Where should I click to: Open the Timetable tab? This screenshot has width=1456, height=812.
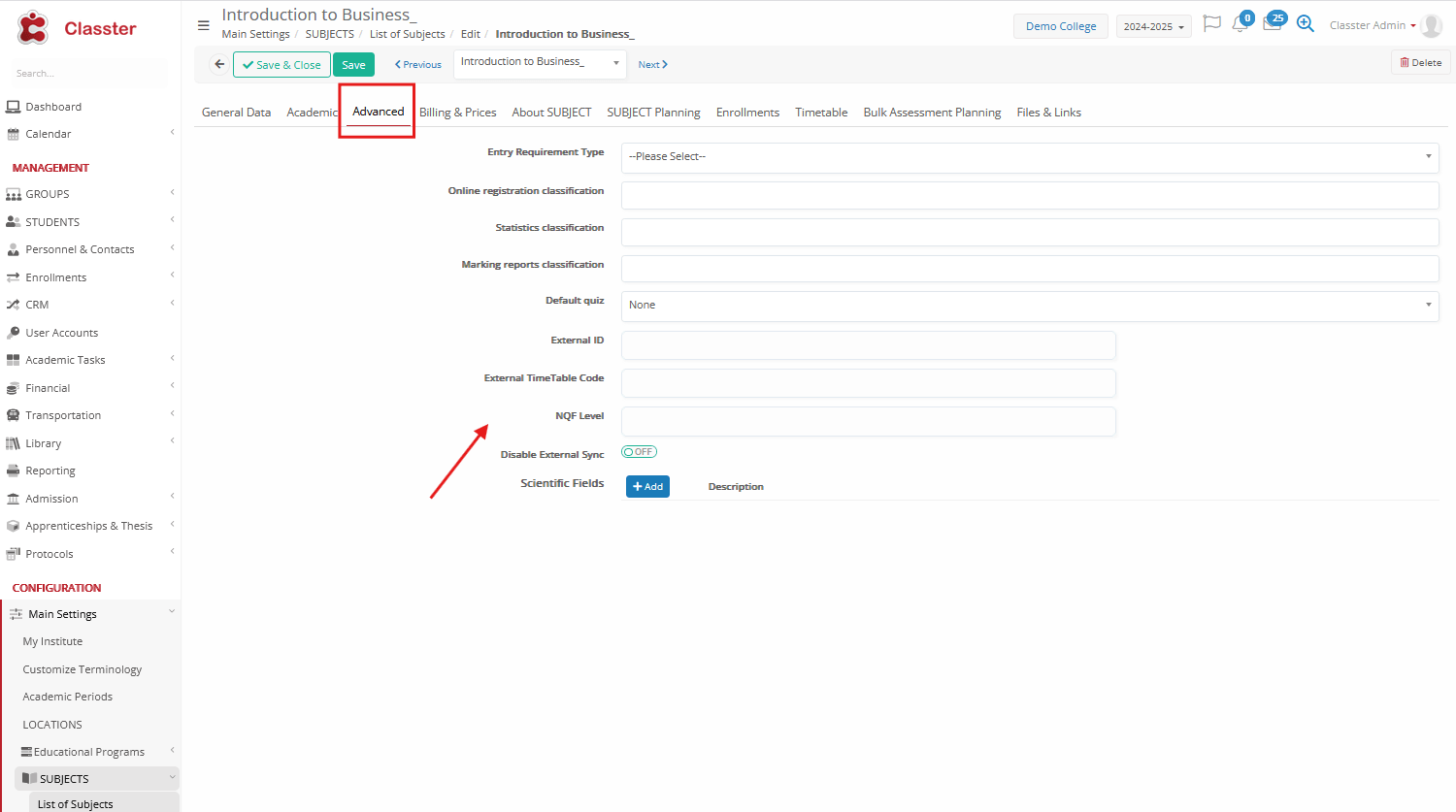(821, 113)
